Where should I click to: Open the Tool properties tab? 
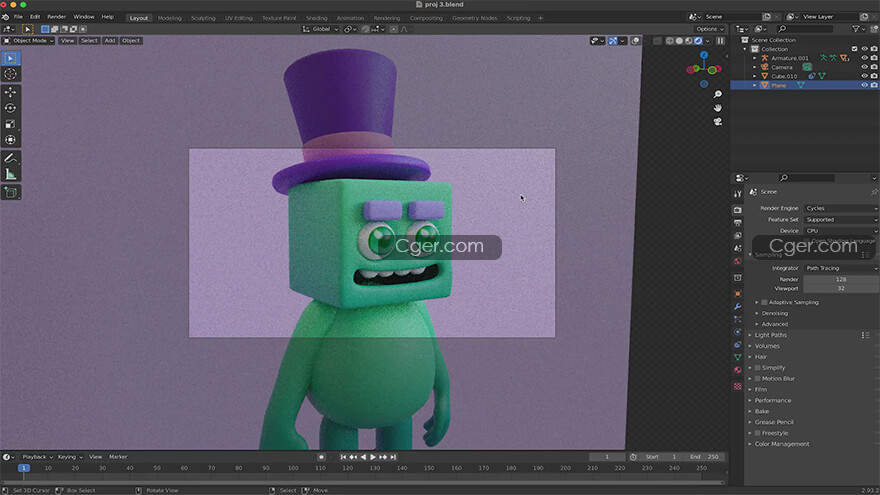(737, 194)
